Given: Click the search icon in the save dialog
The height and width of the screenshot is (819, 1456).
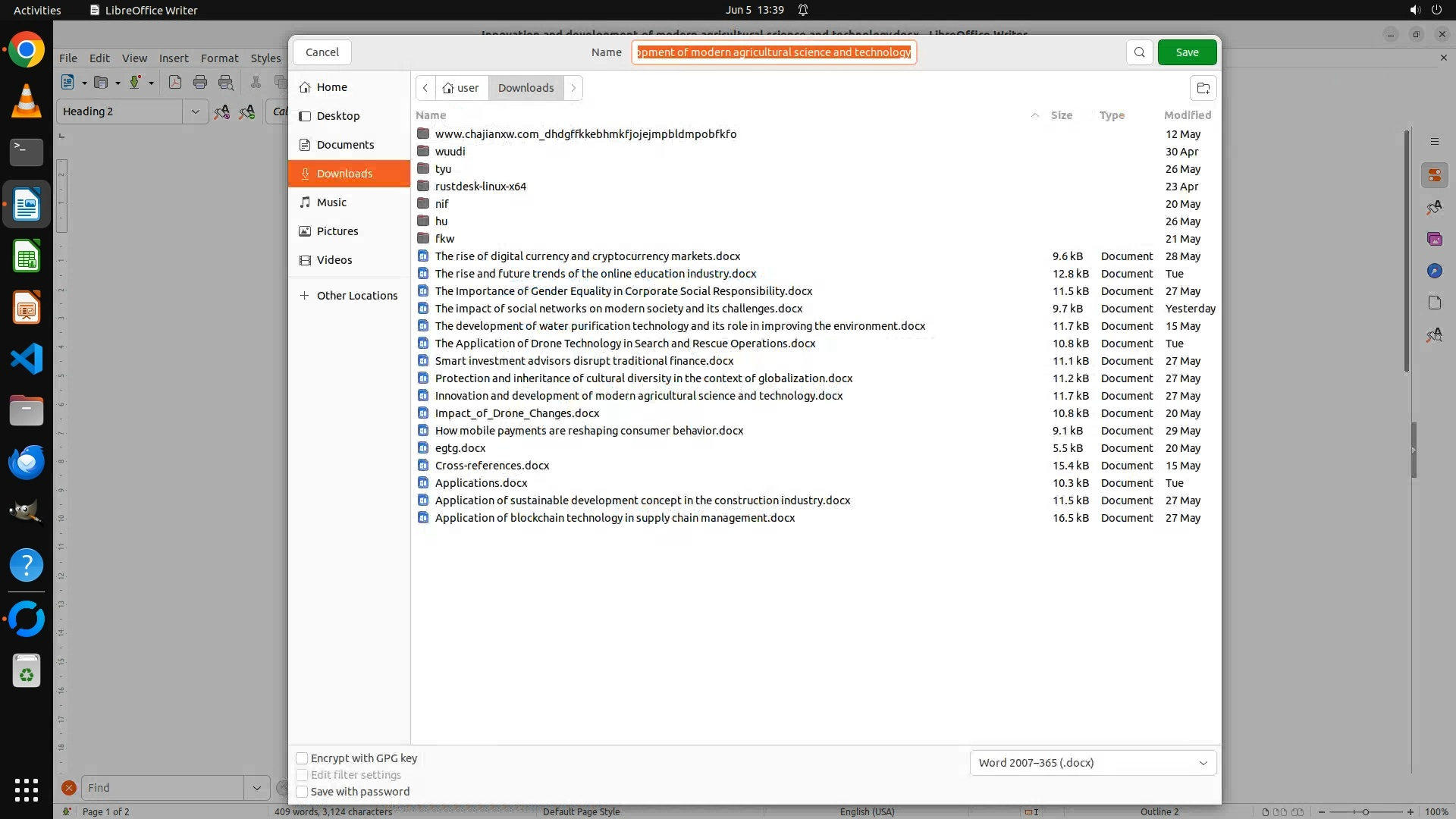Looking at the screenshot, I should 1139,52.
